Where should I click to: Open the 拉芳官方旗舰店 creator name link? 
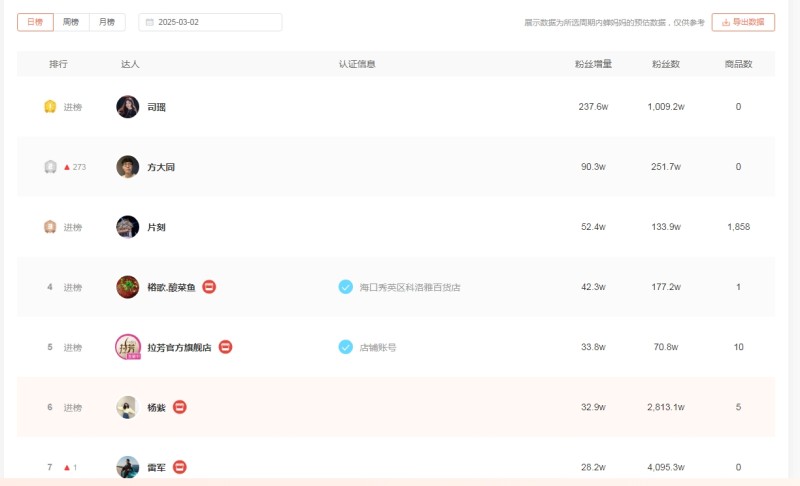[179, 348]
